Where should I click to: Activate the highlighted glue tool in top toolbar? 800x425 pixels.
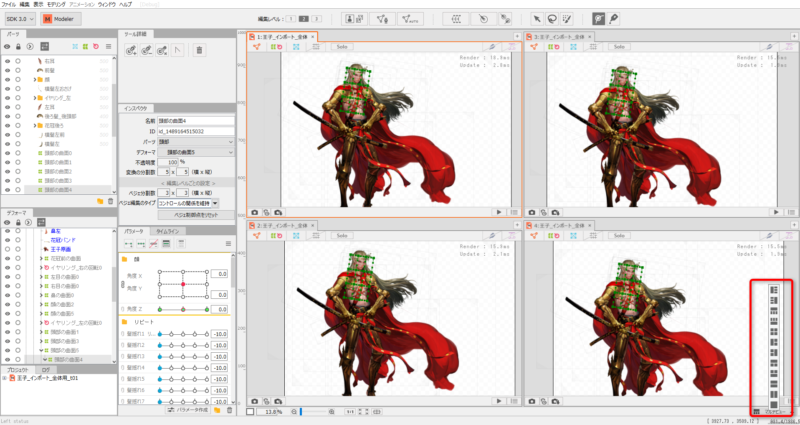599,19
